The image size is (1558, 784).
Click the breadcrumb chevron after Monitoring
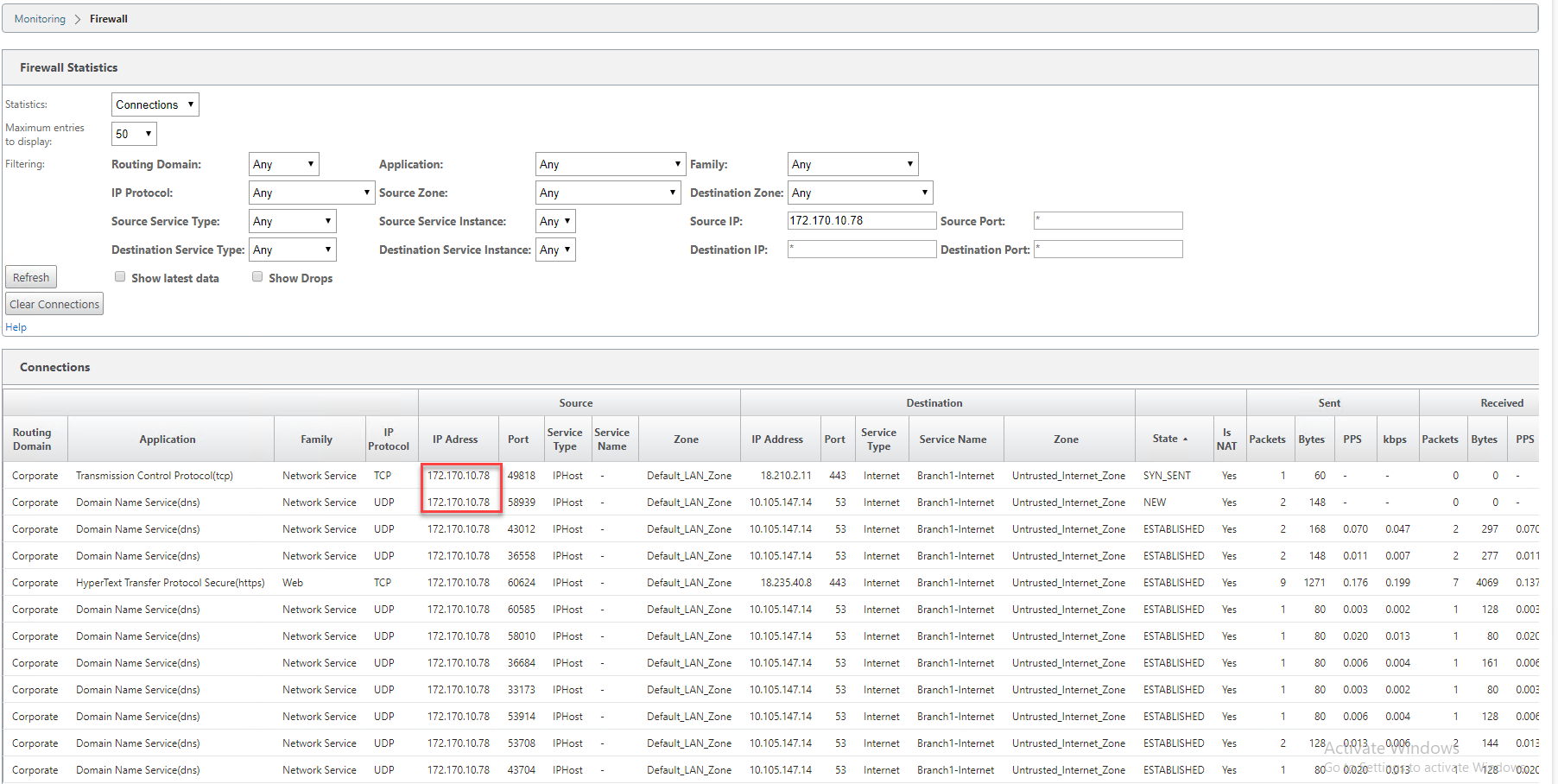click(x=78, y=19)
